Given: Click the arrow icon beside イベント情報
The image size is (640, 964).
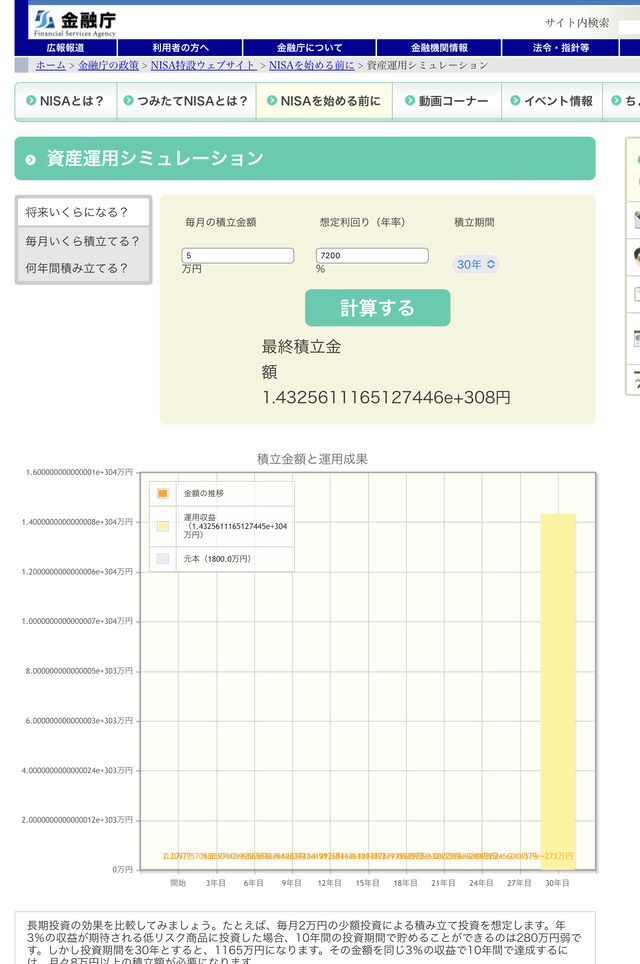Looking at the screenshot, I should point(515,100).
